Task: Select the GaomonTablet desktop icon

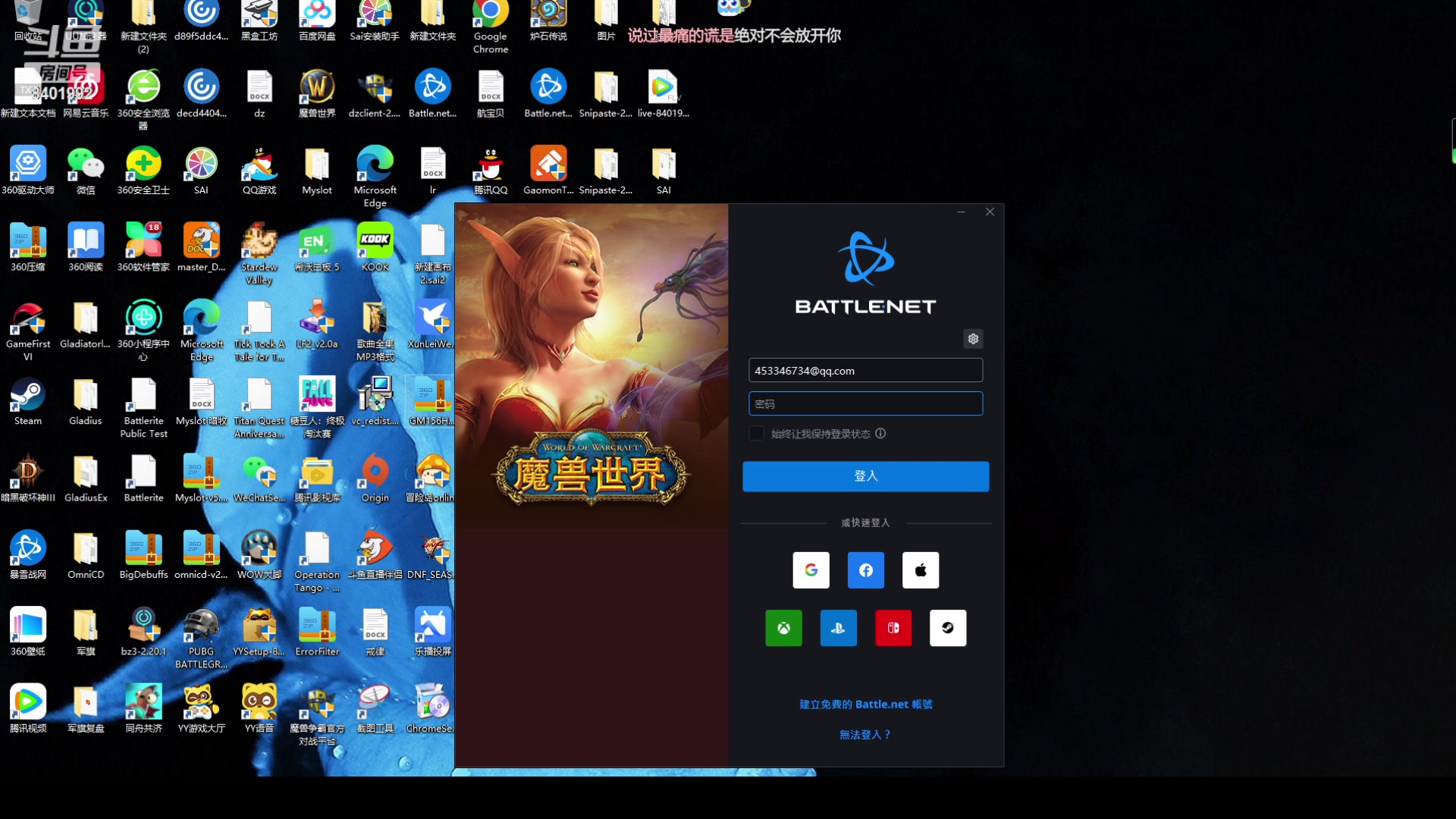Action: (548, 171)
